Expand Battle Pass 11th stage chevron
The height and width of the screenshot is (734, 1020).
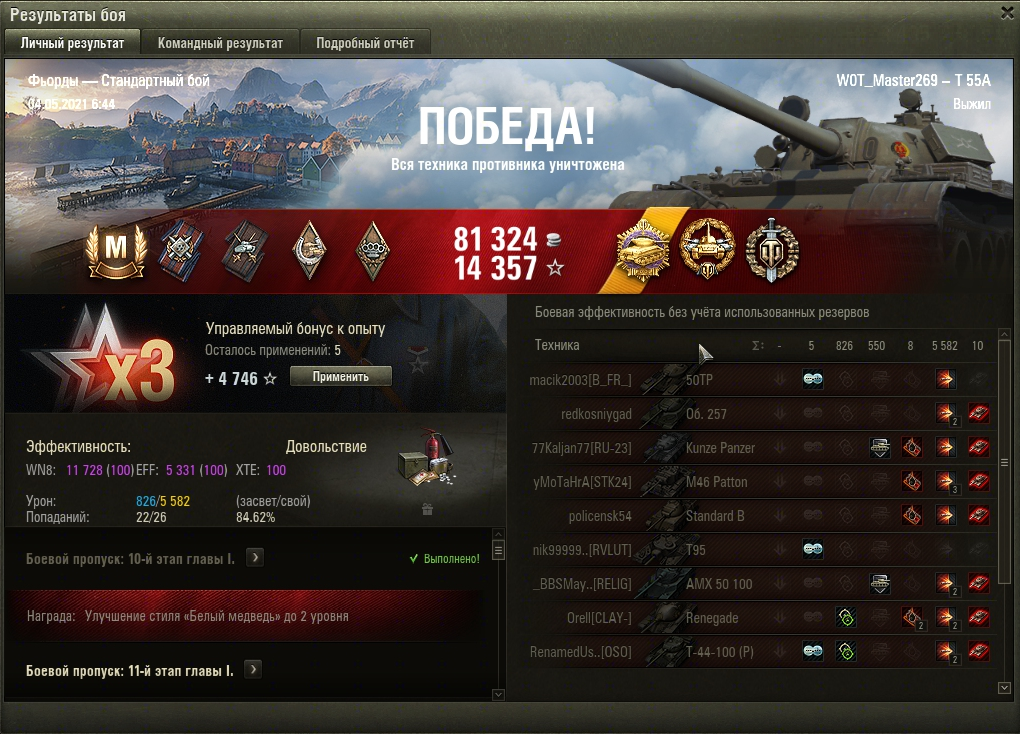253,670
